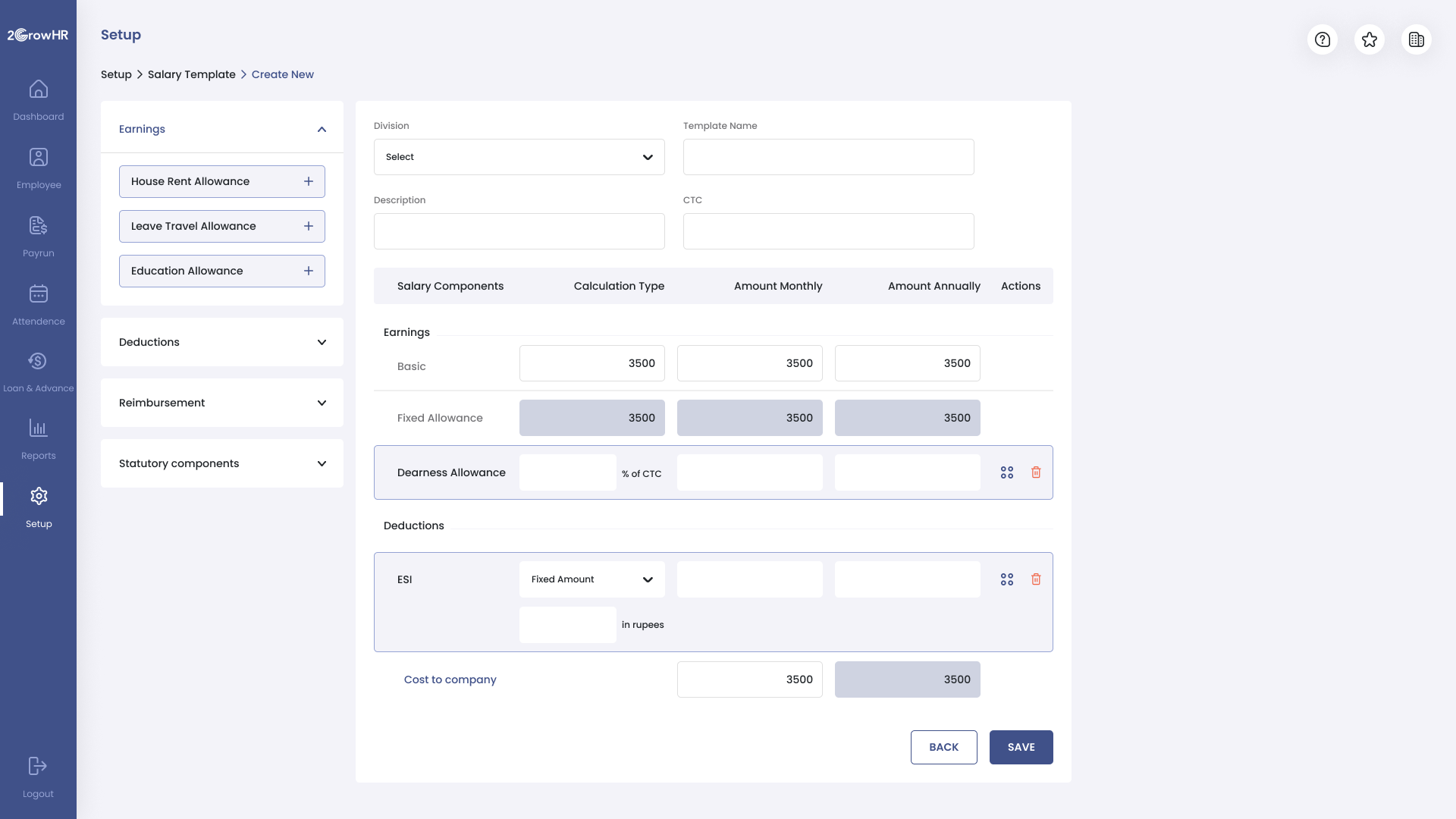Delete the Dearness Allowance row
1456x819 pixels.
tap(1037, 472)
